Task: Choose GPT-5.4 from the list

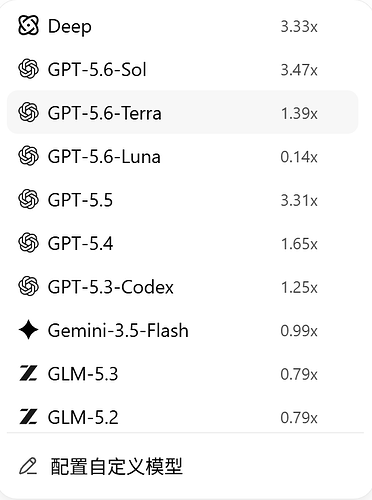Action: pos(183,243)
